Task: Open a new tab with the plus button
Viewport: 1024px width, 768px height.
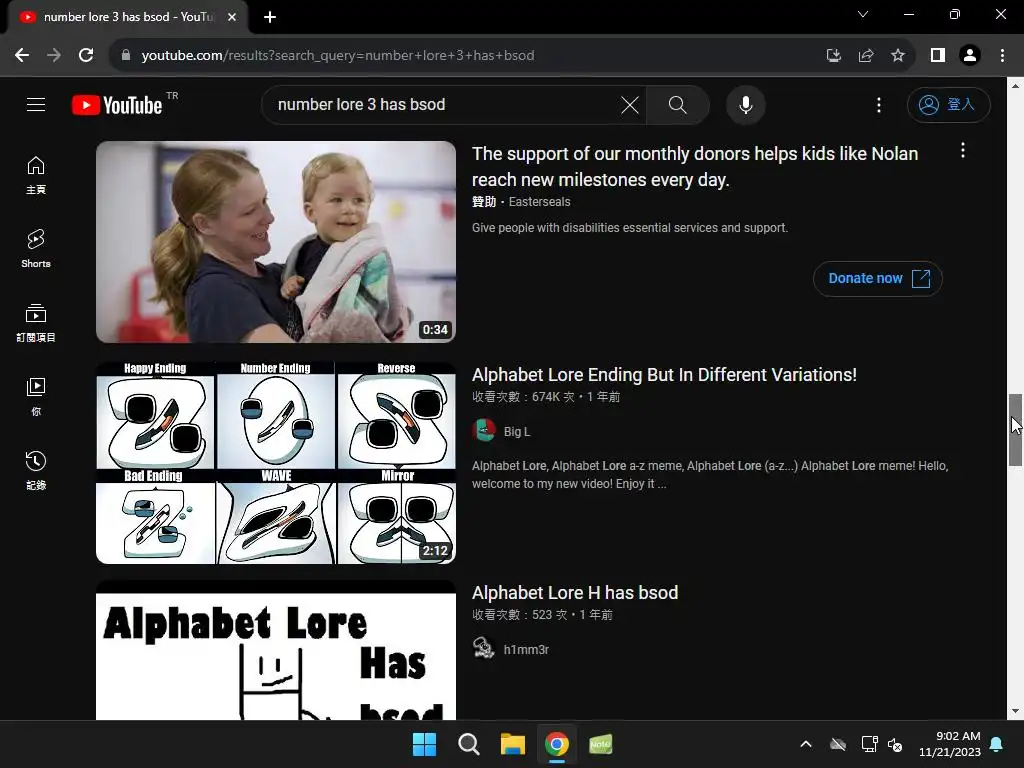Action: coord(270,17)
